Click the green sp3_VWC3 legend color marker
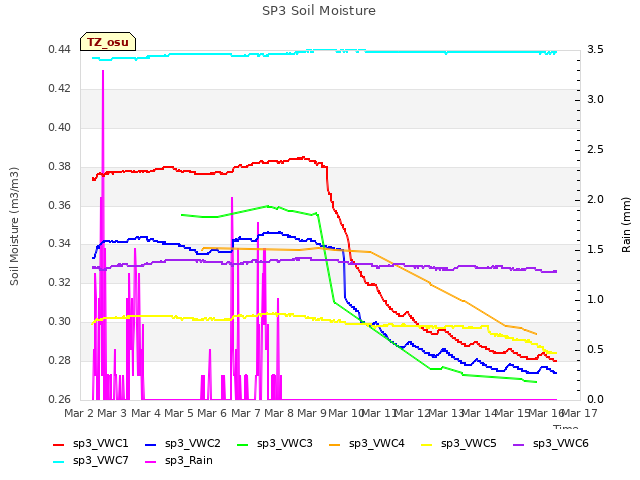The image size is (640, 480). tap(243, 445)
